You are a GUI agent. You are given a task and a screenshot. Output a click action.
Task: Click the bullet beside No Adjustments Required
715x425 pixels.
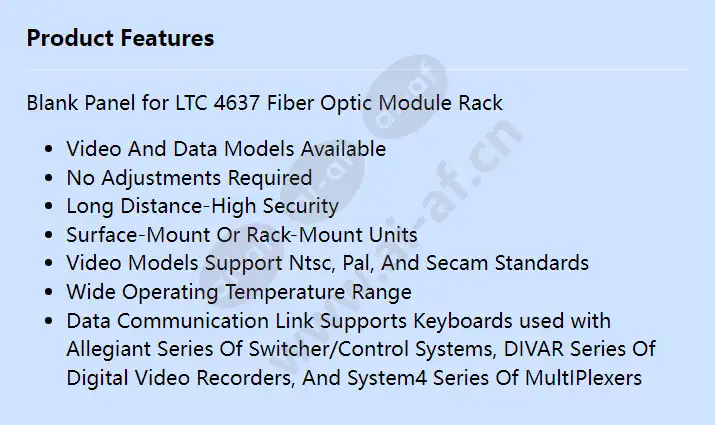point(49,178)
